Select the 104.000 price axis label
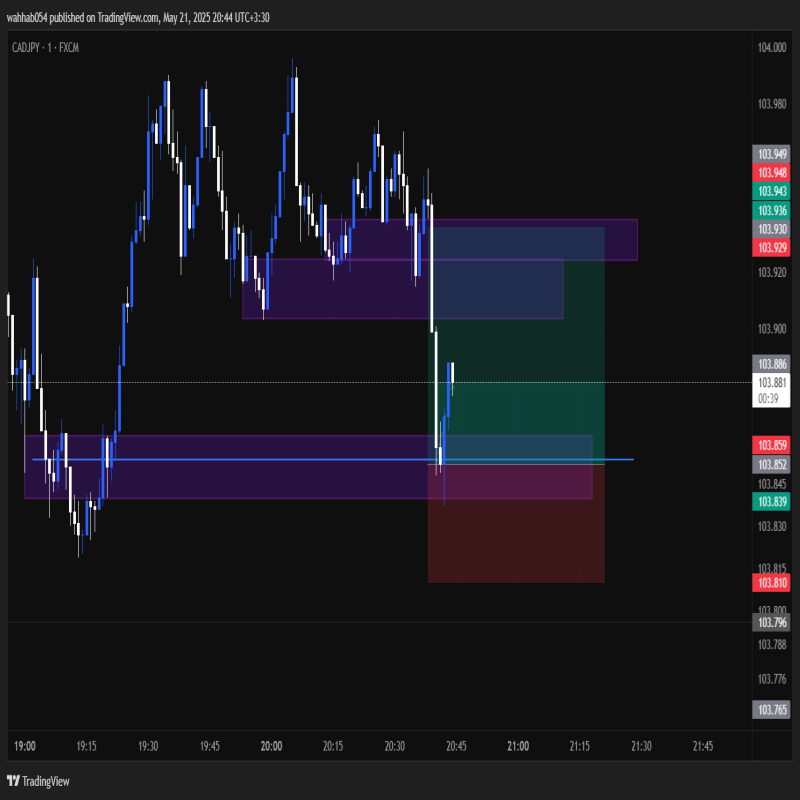Viewport: 800px width, 800px height. pos(771,47)
